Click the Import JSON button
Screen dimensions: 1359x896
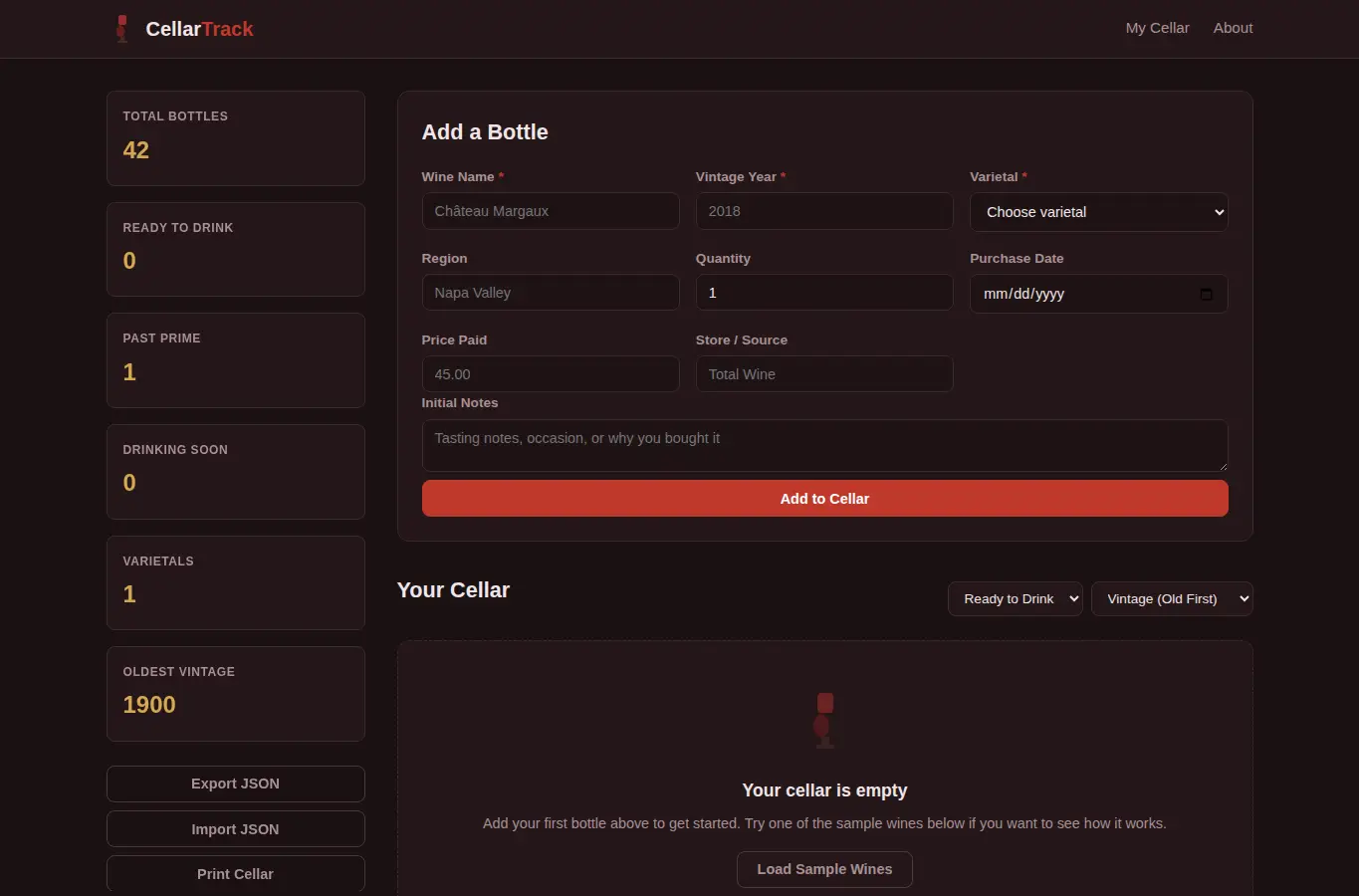click(x=236, y=829)
